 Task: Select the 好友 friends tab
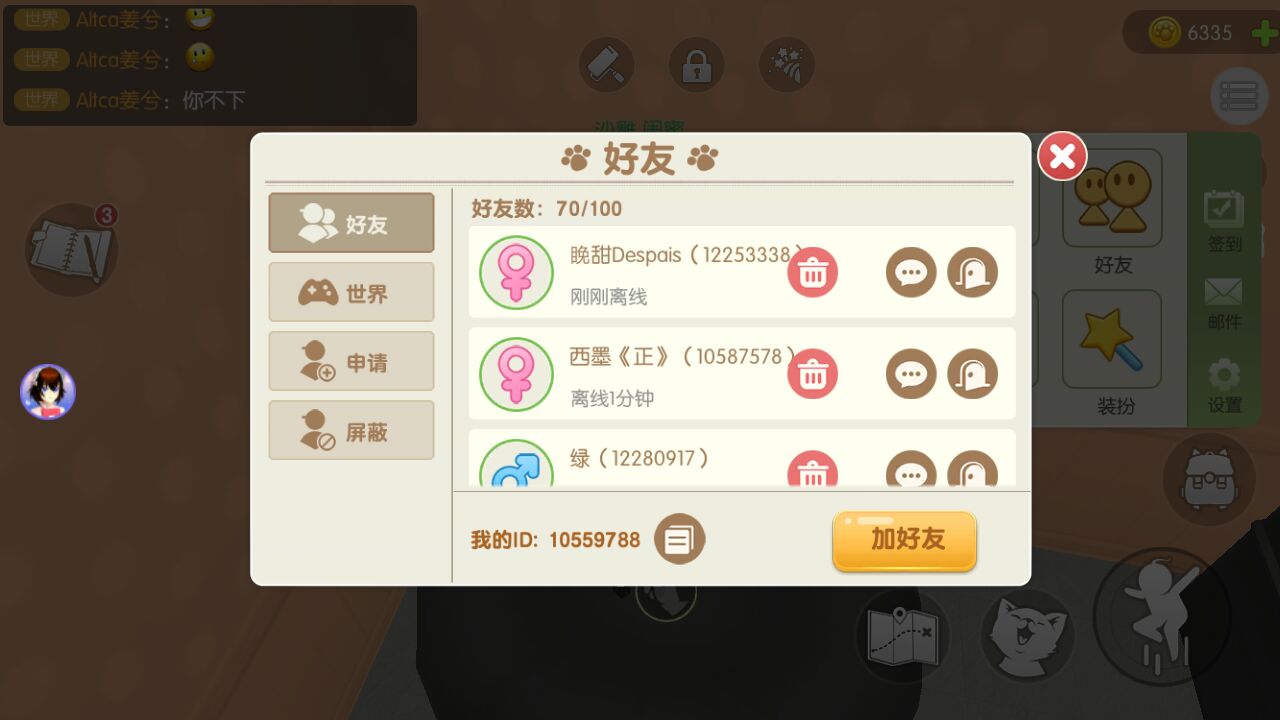351,223
